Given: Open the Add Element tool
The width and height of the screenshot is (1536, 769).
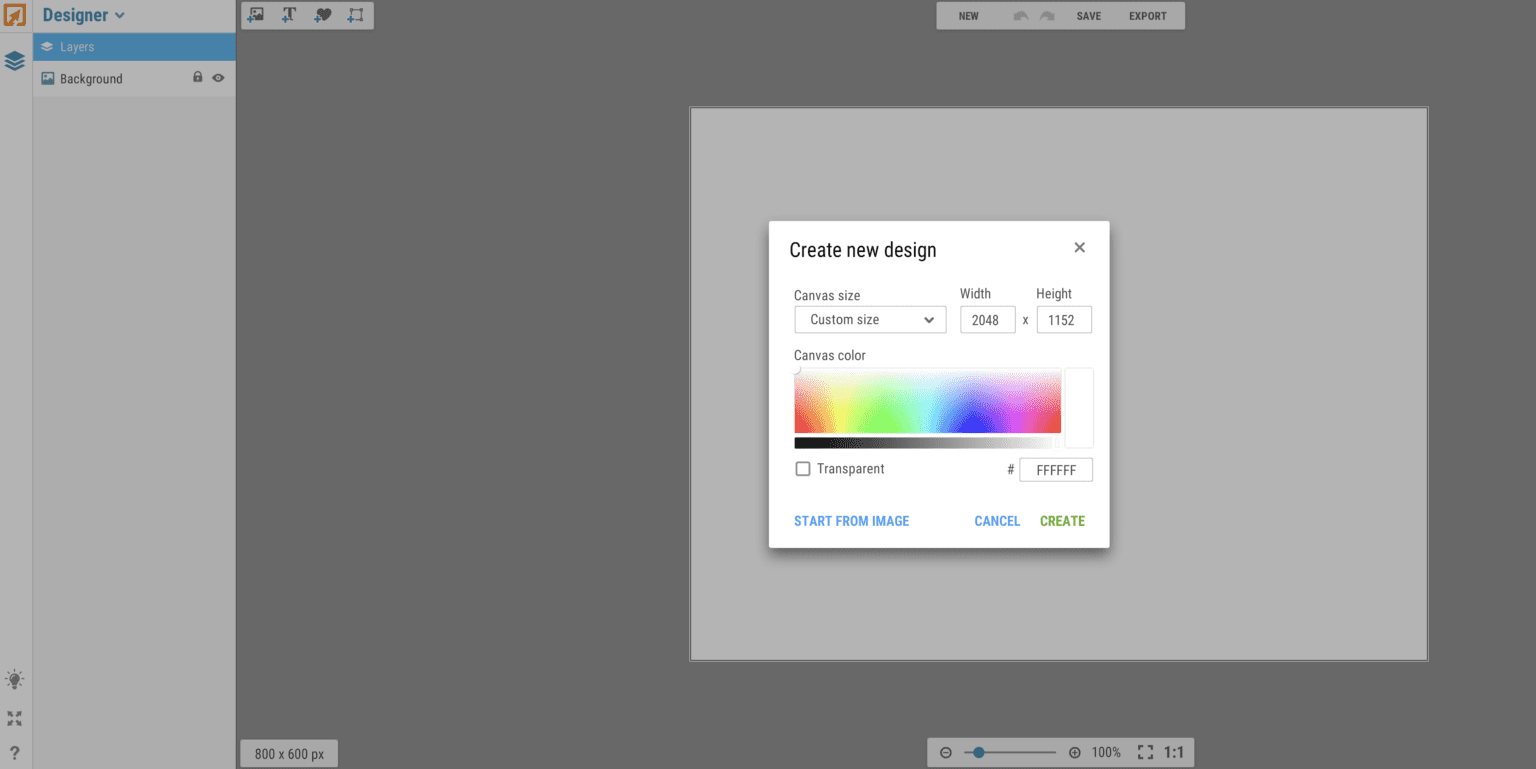Looking at the screenshot, I should [x=322, y=15].
